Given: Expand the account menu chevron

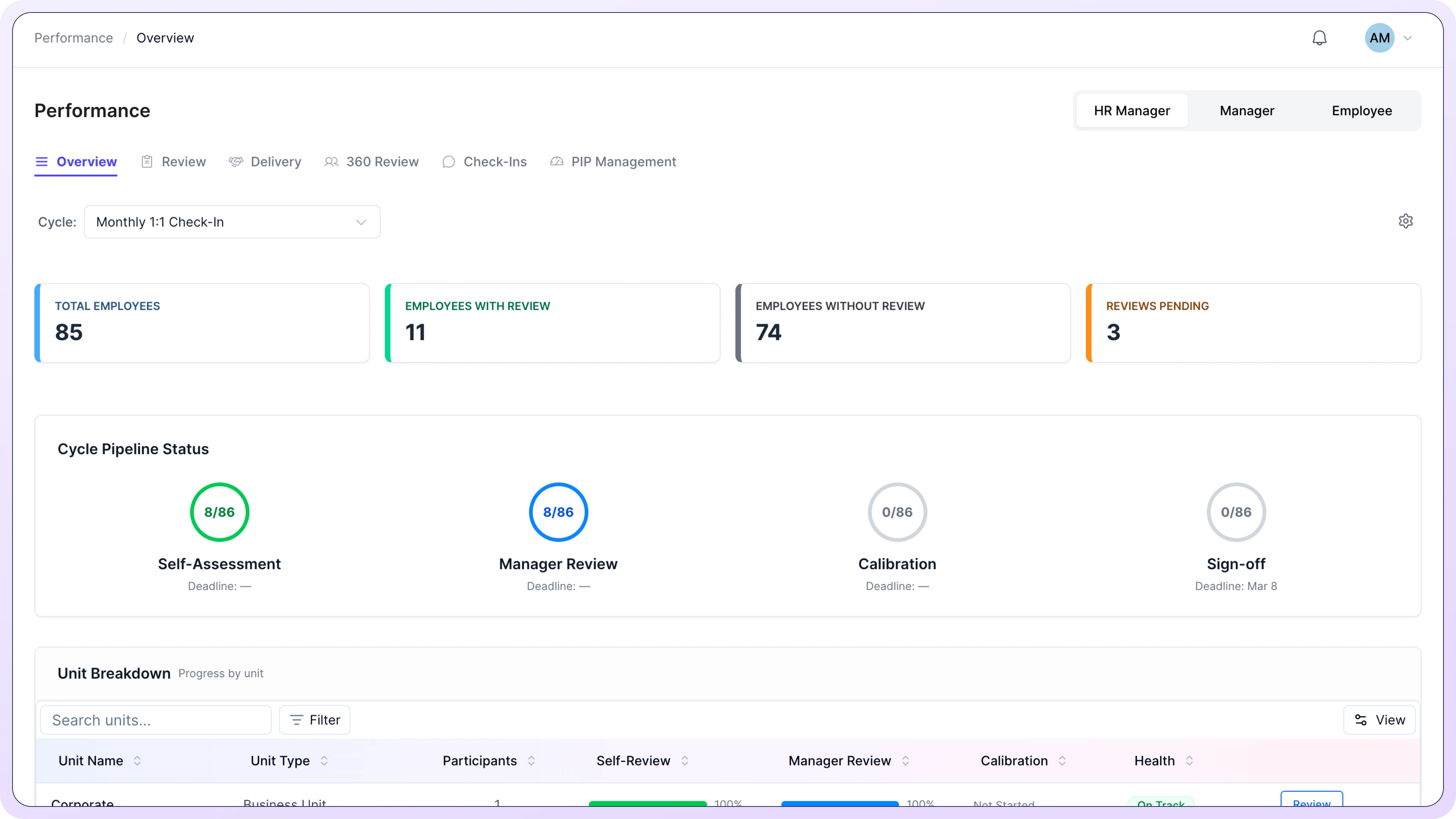Looking at the screenshot, I should 1408,38.
